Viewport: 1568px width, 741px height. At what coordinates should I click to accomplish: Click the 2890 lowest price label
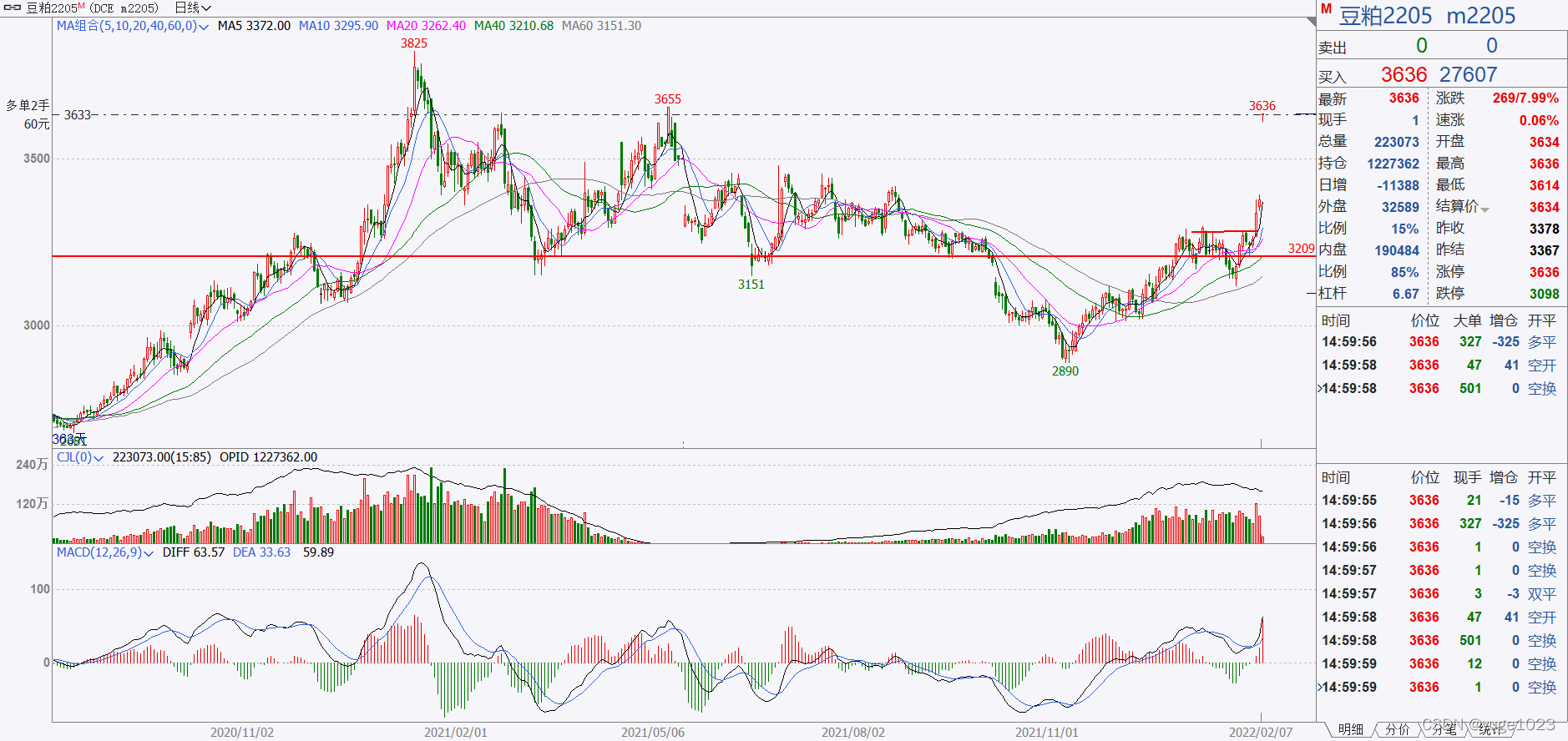pyautogui.click(x=1065, y=371)
